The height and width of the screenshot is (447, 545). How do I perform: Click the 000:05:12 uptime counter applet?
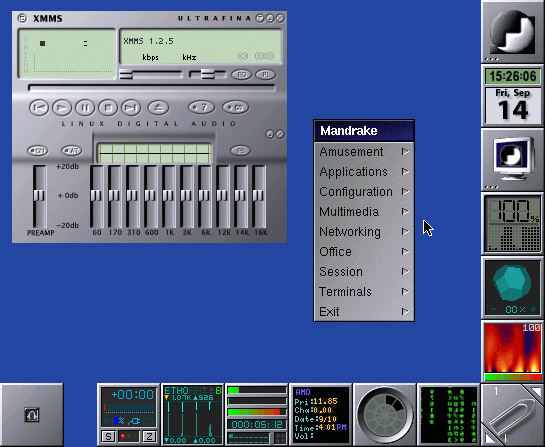257,424
